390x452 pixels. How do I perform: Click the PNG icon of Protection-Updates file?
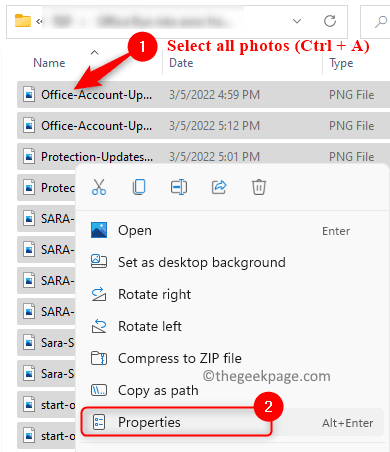pos(29,157)
